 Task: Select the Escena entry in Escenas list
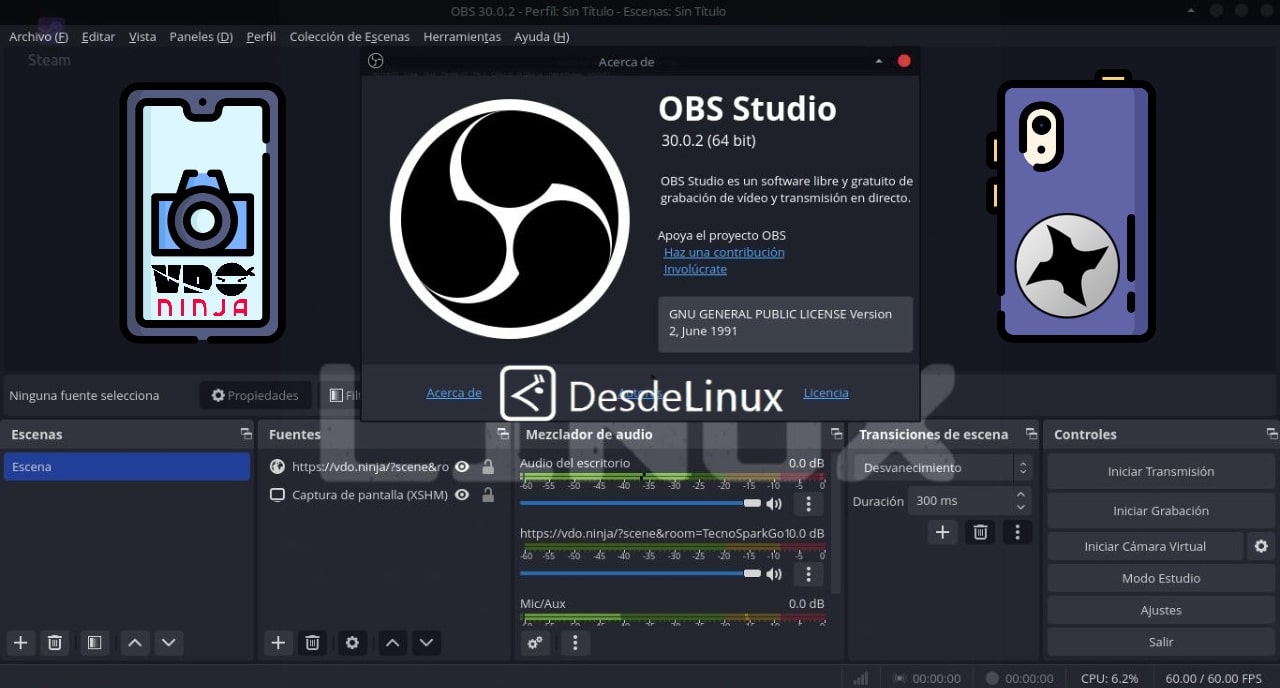point(127,466)
